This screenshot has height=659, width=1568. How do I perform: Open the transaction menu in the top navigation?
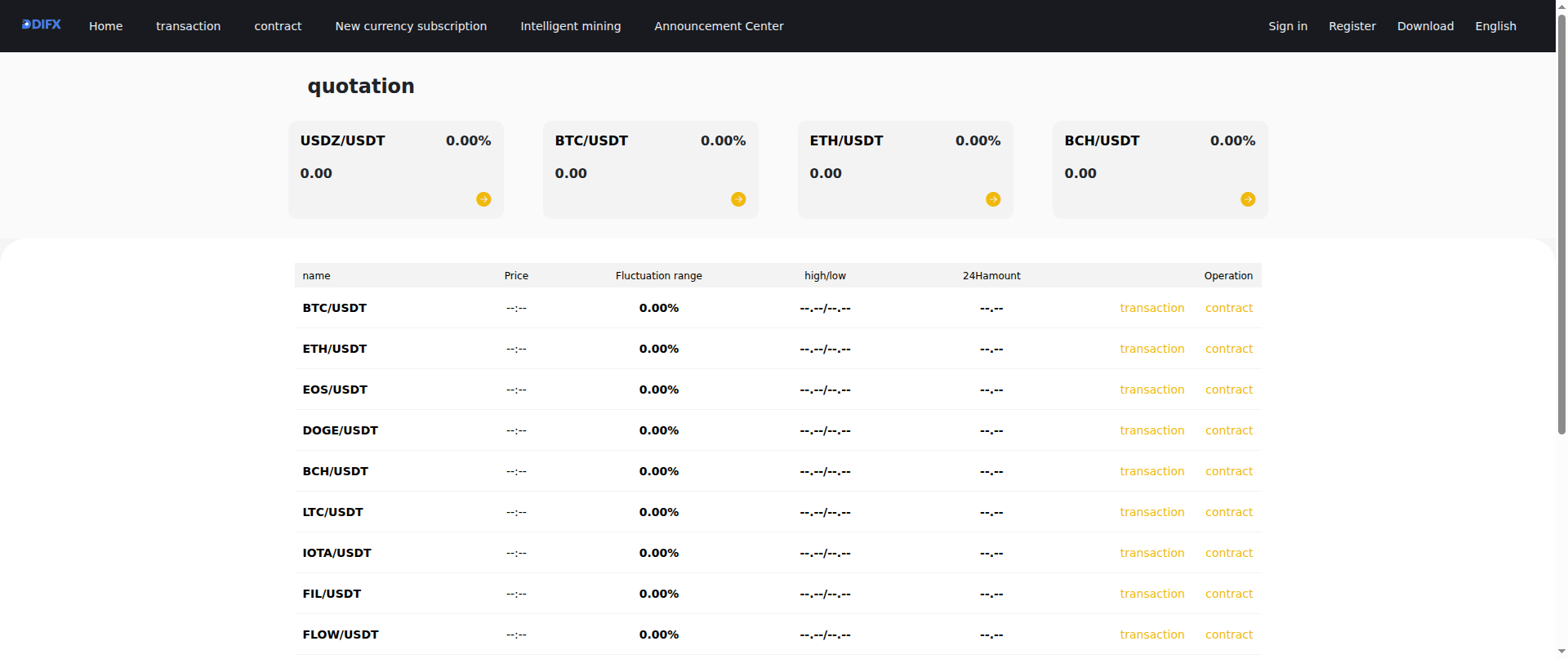point(189,26)
